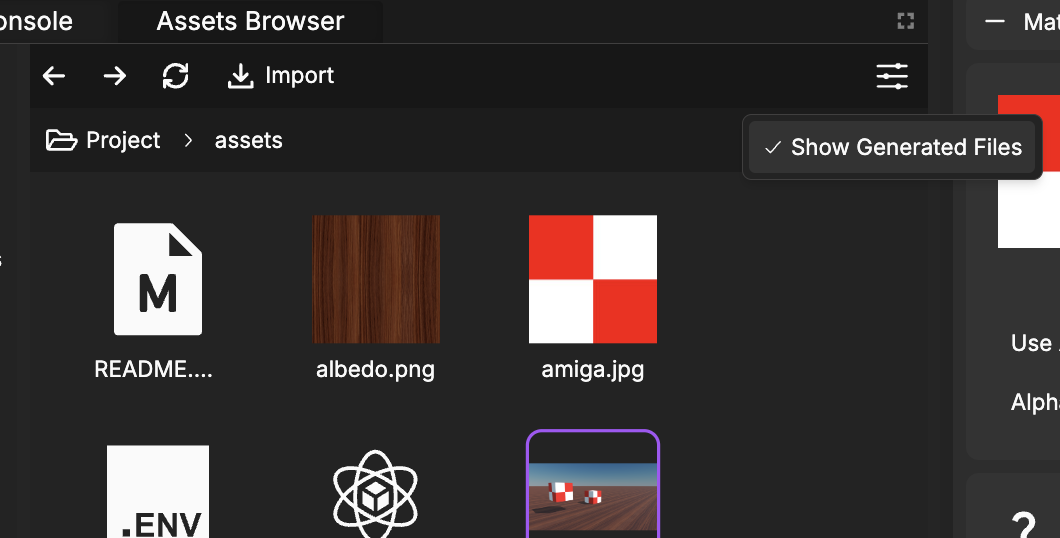Import a new asset
1060x538 pixels.
pos(281,76)
